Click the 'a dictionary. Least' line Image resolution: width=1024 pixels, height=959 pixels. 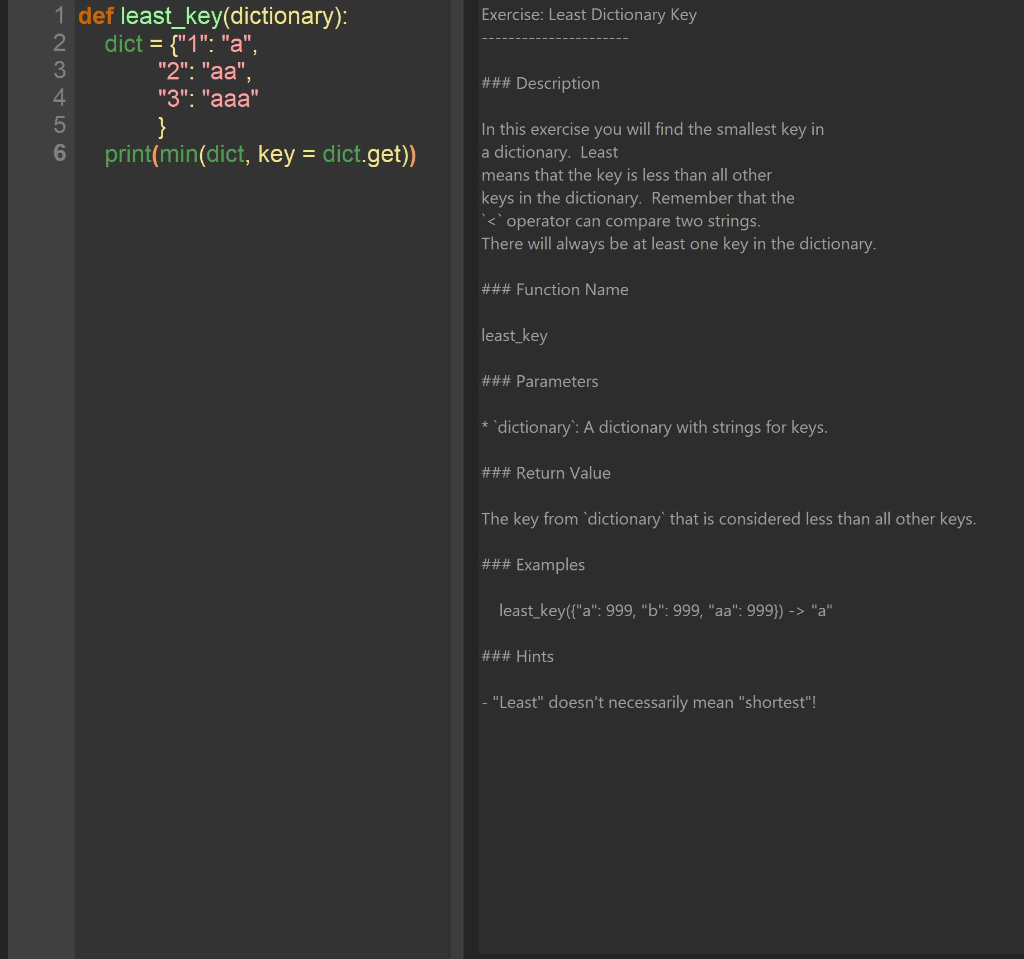click(x=549, y=152)
